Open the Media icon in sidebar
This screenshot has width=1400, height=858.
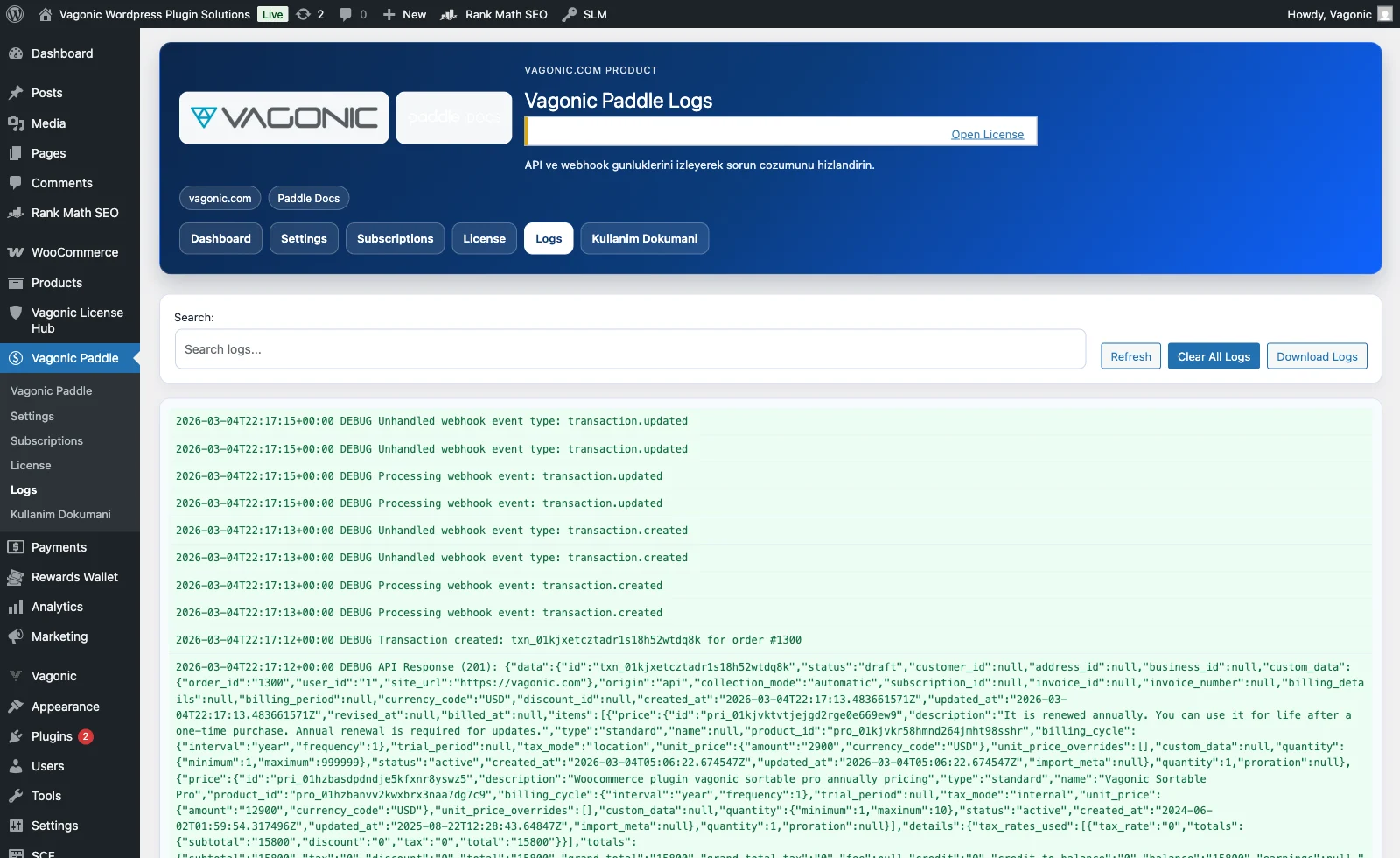point(16,123)
